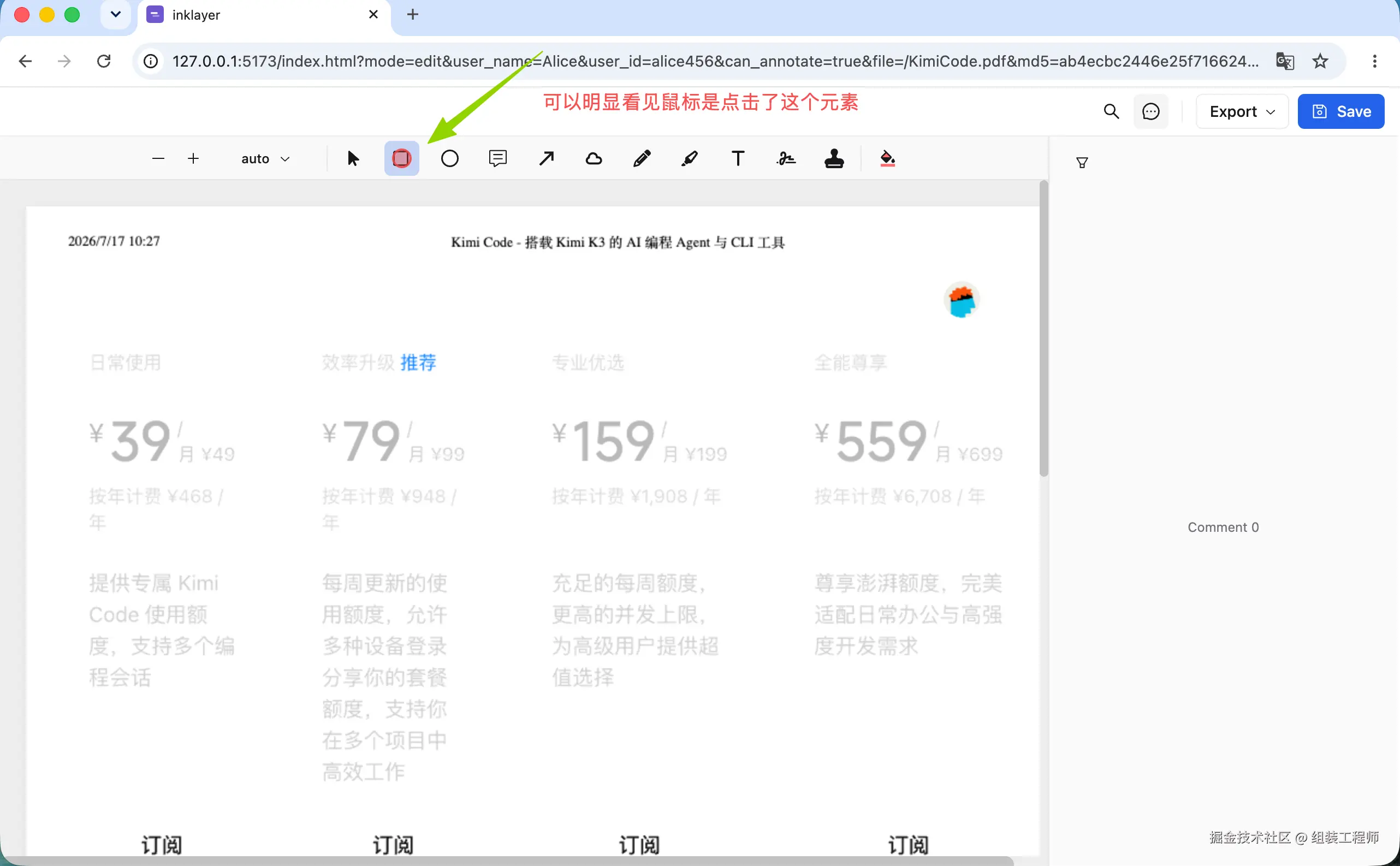Click the ¥159 price text
Viewport: 1400px width, 866px height.
[x=603, y=440]
